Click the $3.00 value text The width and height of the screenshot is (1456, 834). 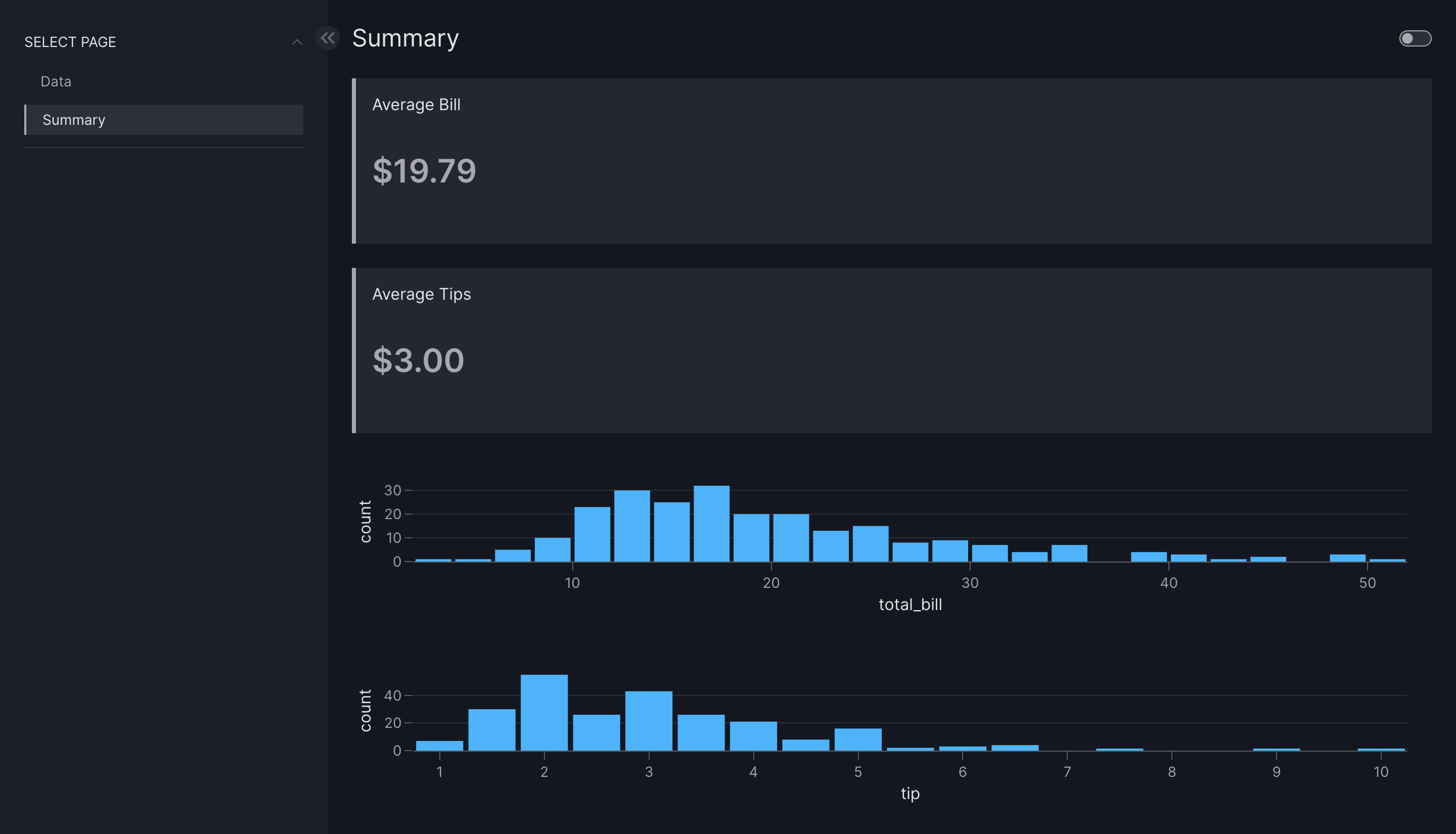[418, 360]
